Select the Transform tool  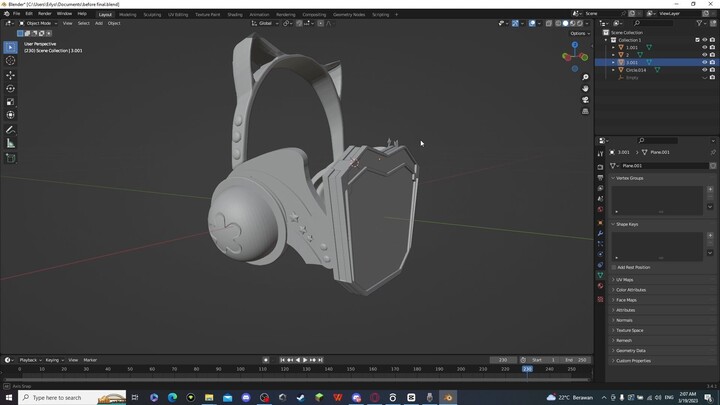11,115
